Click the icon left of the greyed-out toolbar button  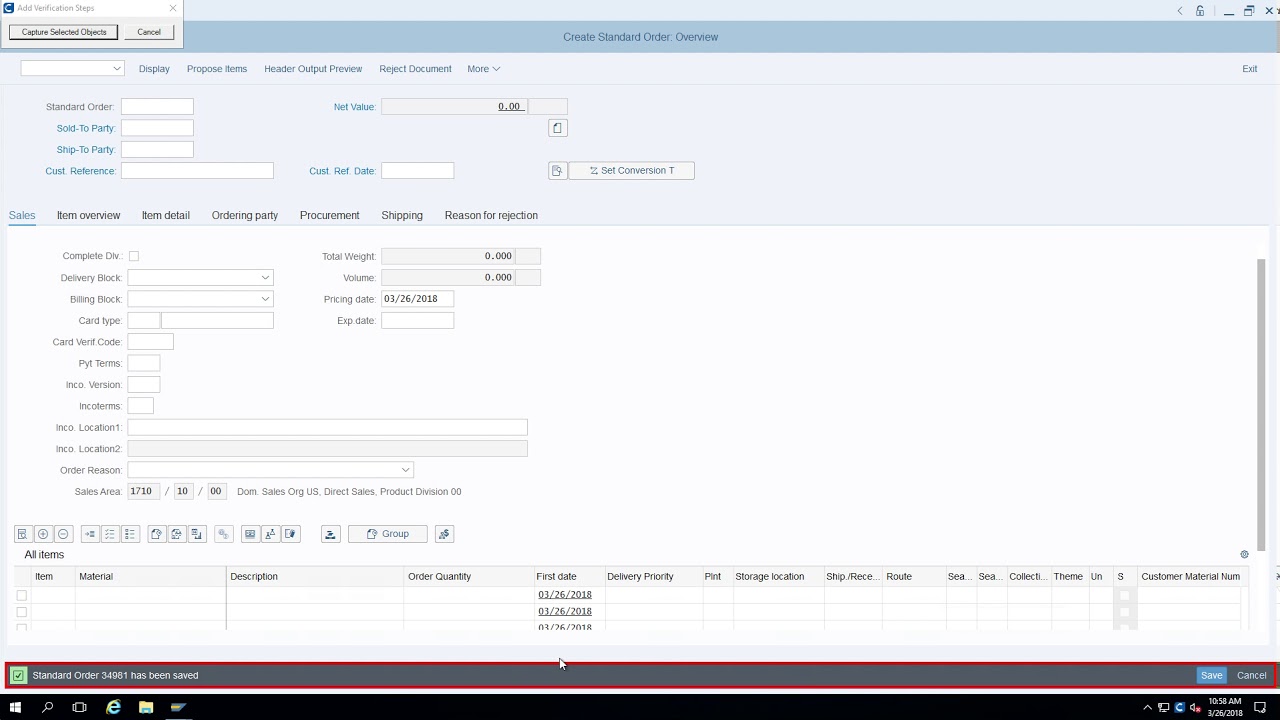pos(197,534)
